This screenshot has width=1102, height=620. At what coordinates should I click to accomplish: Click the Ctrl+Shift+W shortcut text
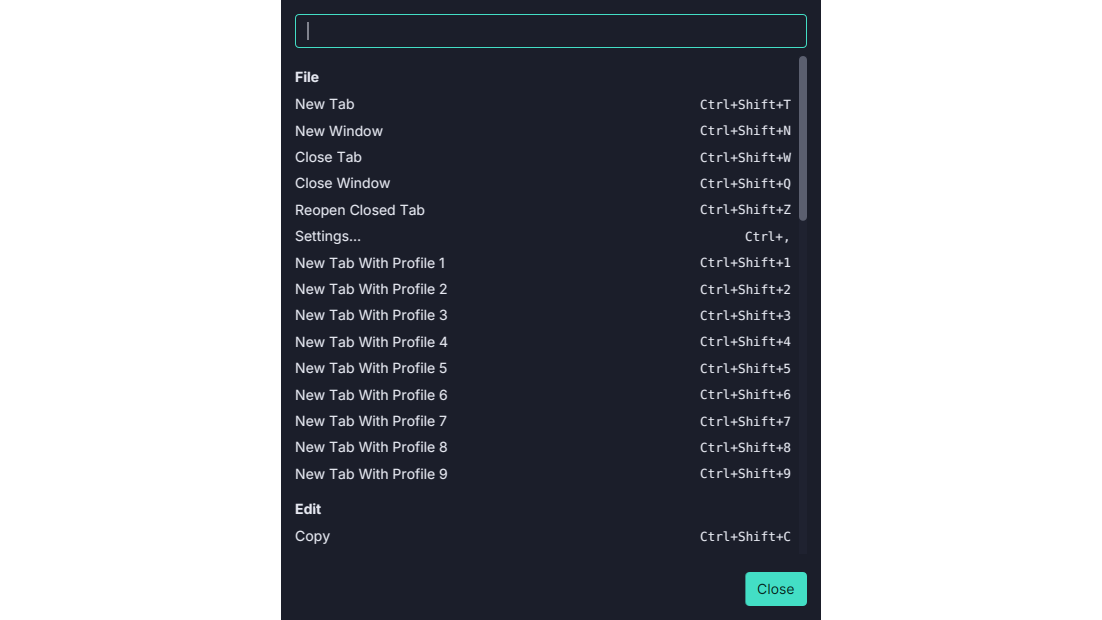tap(745, 157)
